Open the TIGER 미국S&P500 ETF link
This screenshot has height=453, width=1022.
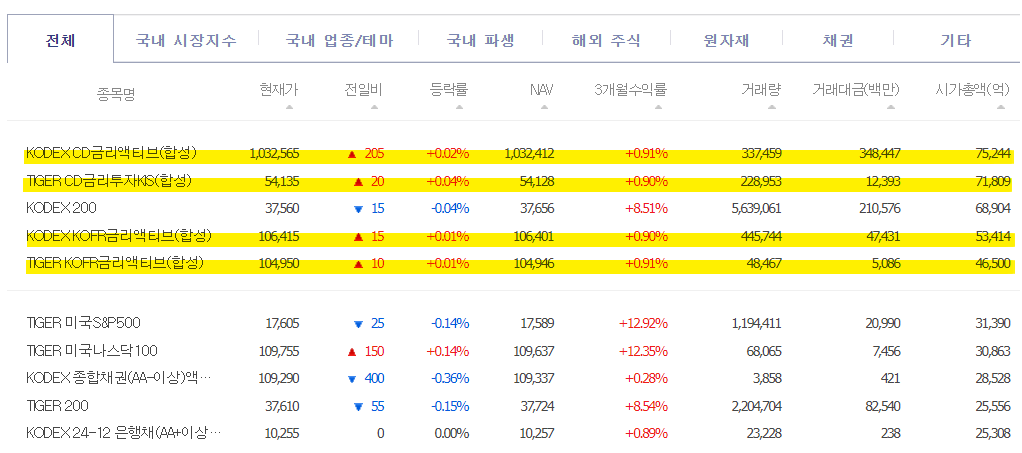(83, 323)
